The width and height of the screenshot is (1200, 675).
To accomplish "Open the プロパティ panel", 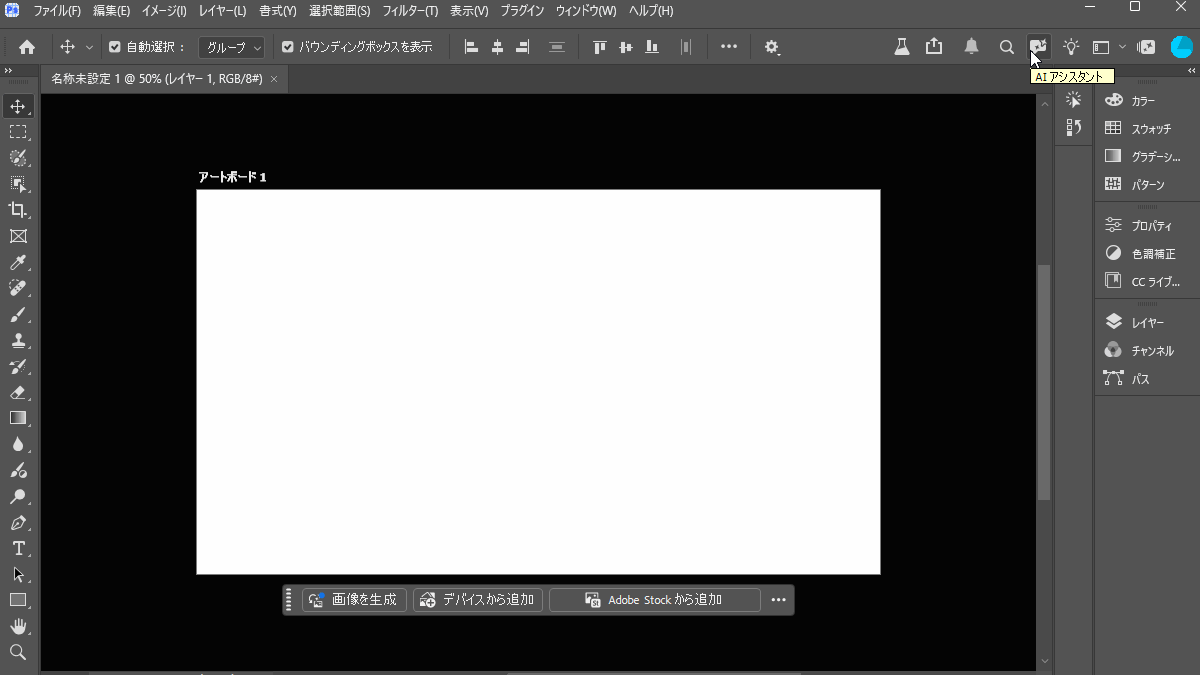I will pyautogui.click(x=1144, y=226).
